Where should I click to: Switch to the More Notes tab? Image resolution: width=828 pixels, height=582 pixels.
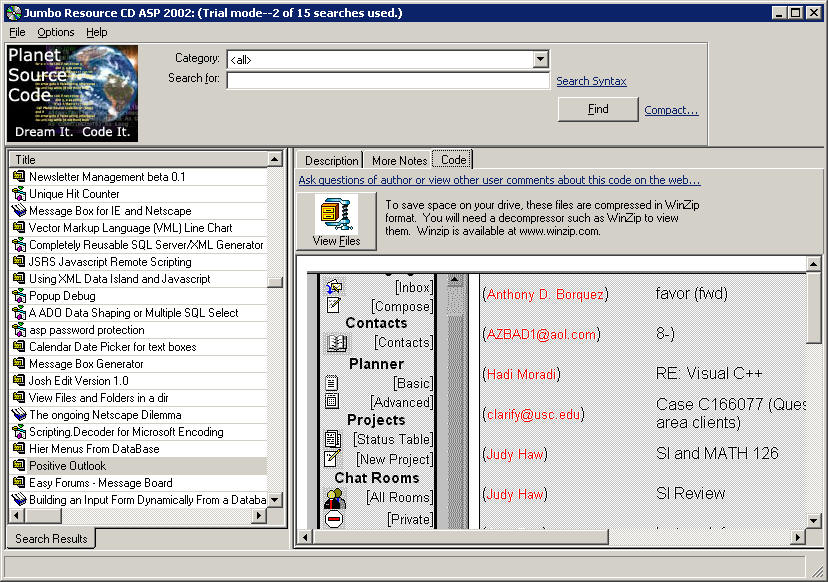click(399, 161)
